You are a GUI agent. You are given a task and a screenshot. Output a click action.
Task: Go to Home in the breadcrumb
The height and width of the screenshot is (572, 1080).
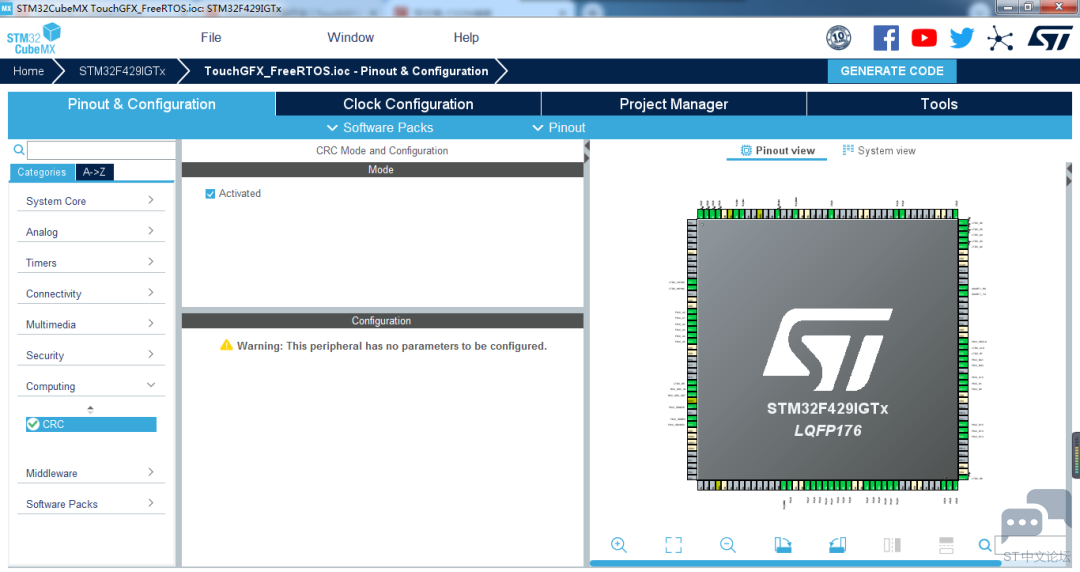click(28, 71)
